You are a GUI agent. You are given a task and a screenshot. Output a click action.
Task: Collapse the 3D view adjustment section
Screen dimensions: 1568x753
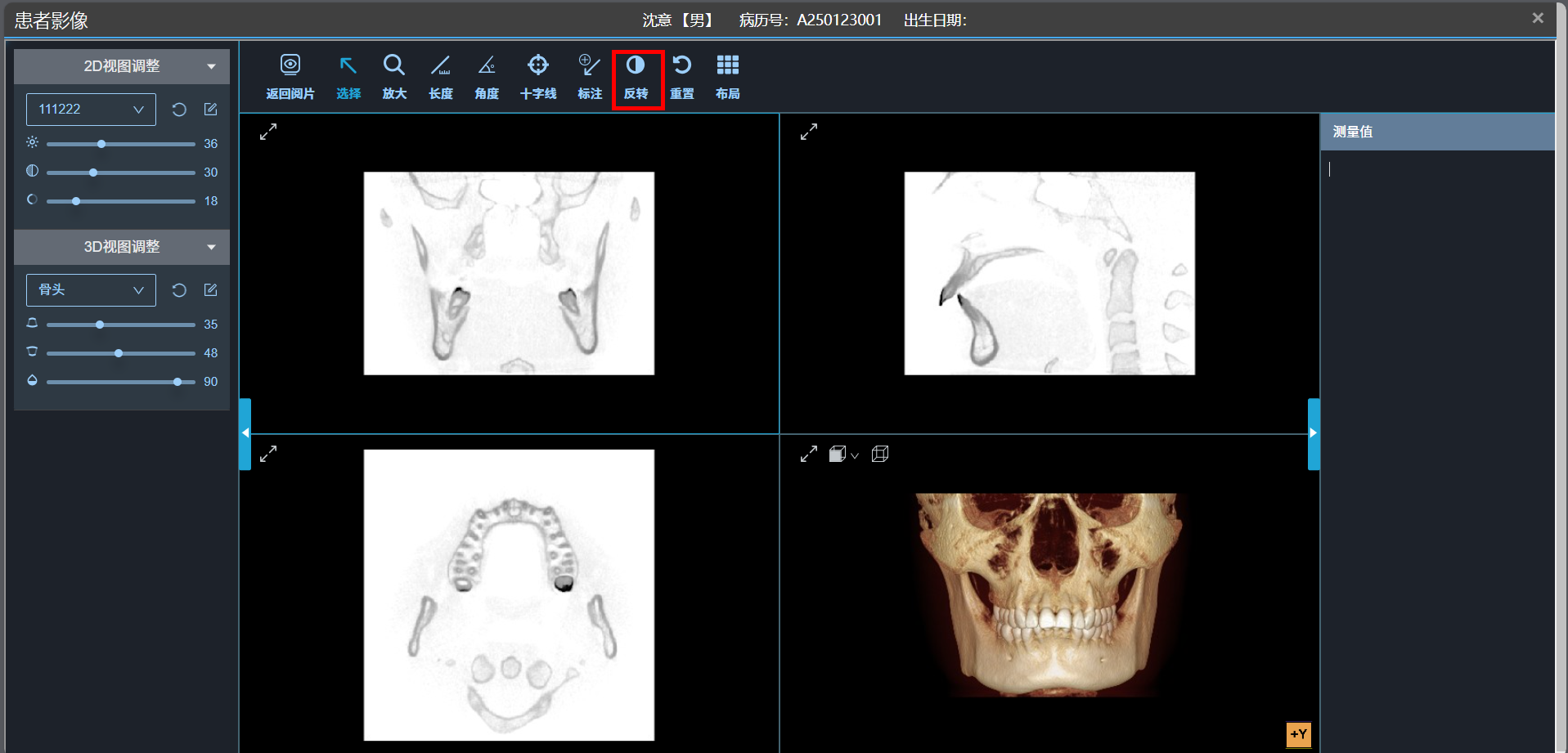(211, 247)
